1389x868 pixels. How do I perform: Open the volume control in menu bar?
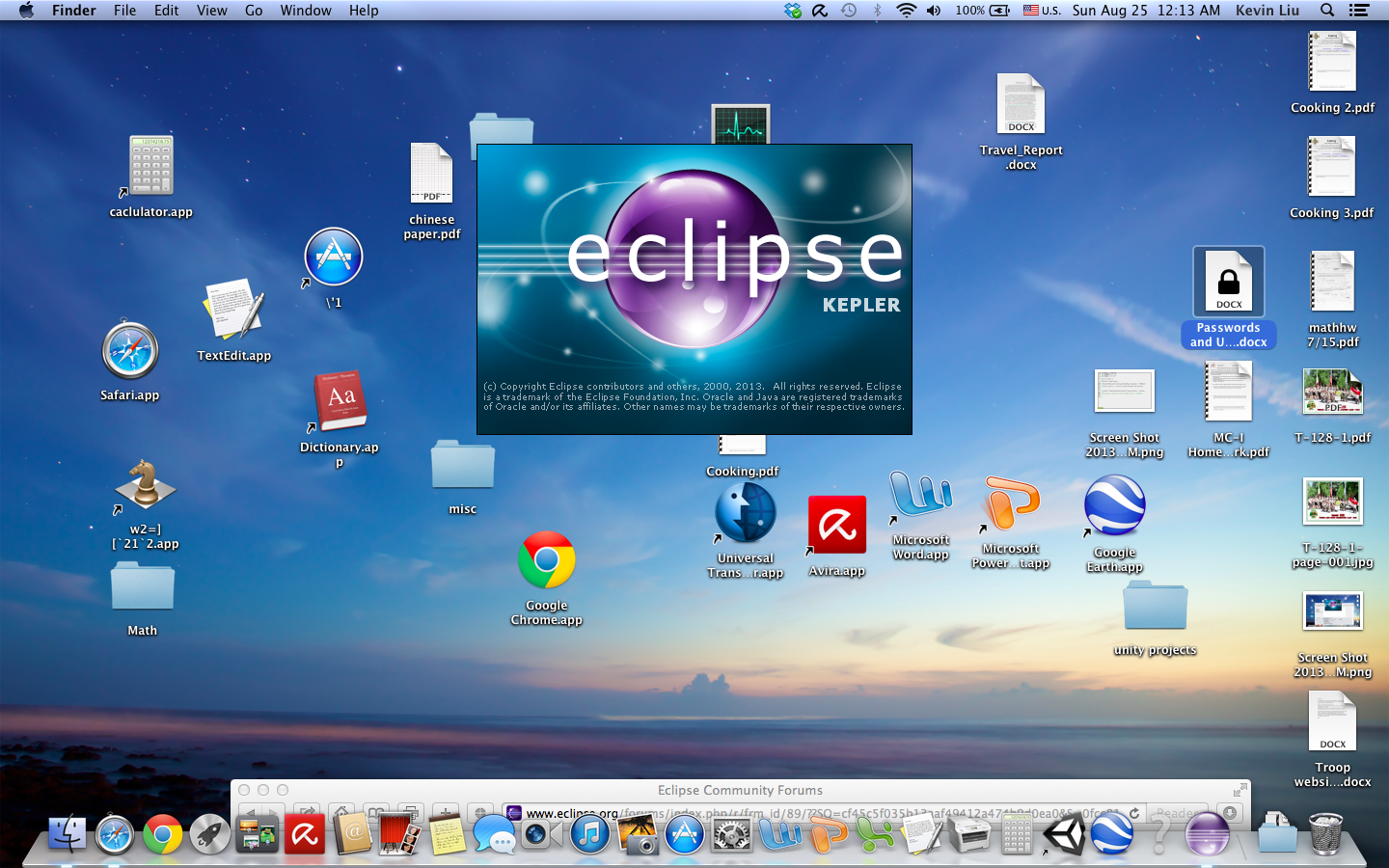[x=934, y=11]
